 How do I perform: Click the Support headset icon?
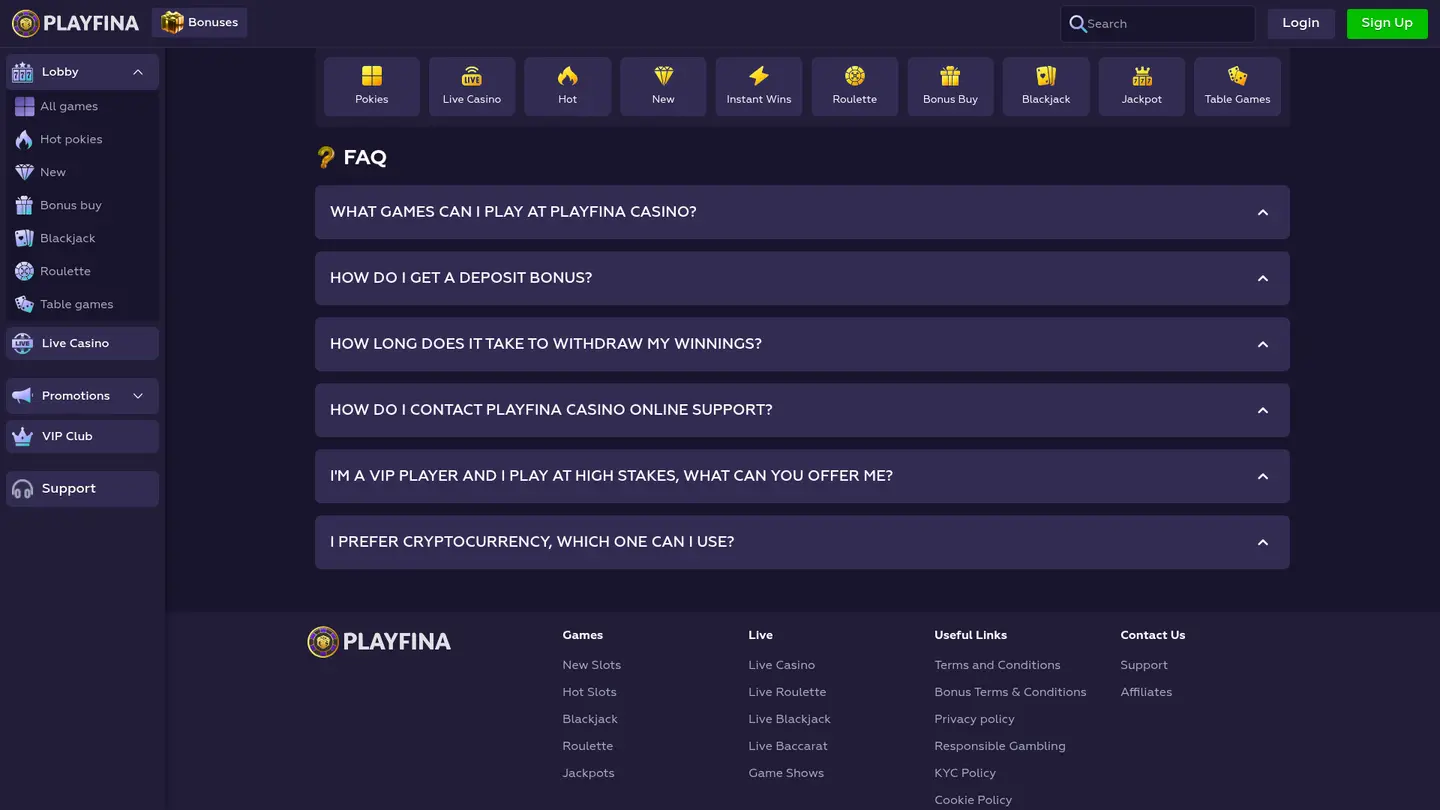[x=22, y=489]
